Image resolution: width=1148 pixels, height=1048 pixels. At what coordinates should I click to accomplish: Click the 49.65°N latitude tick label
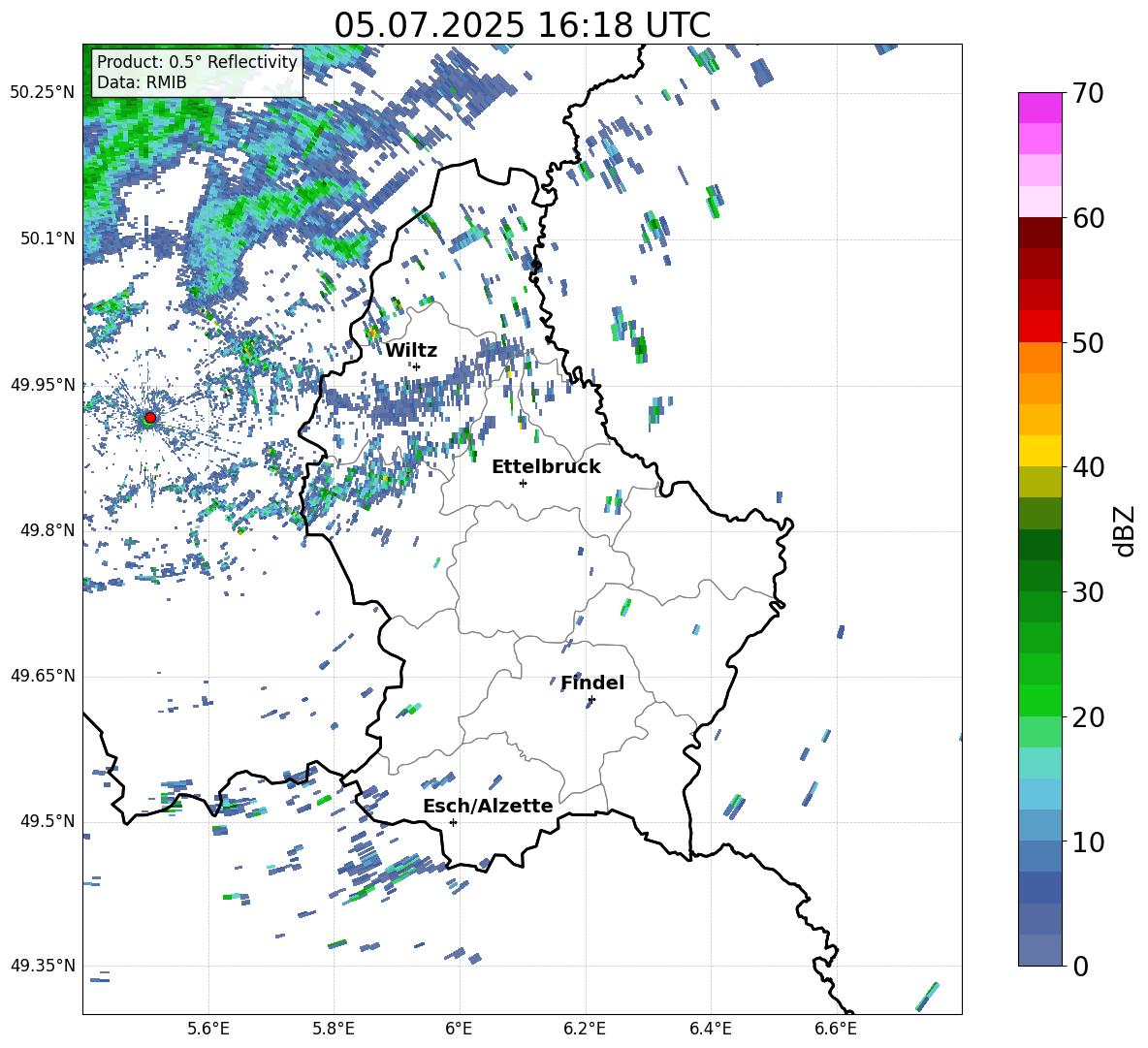(x=43, y=676)
